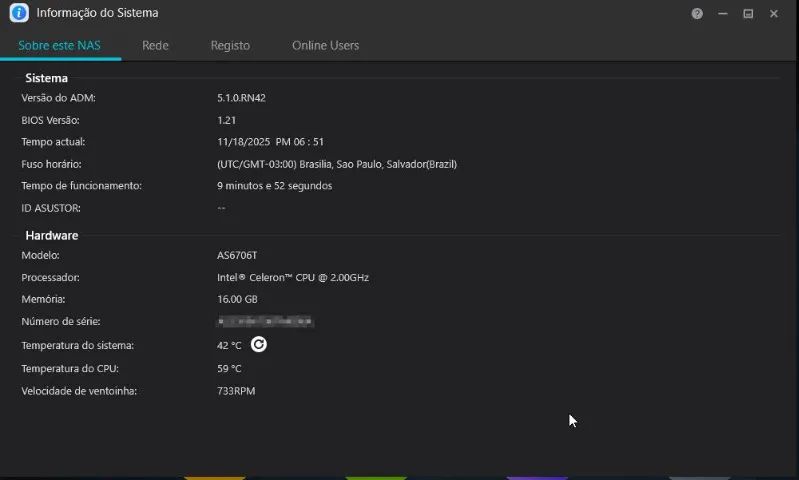Refresh the system temperature reading
The image size is (799, 480).
[x=258, y=345]
